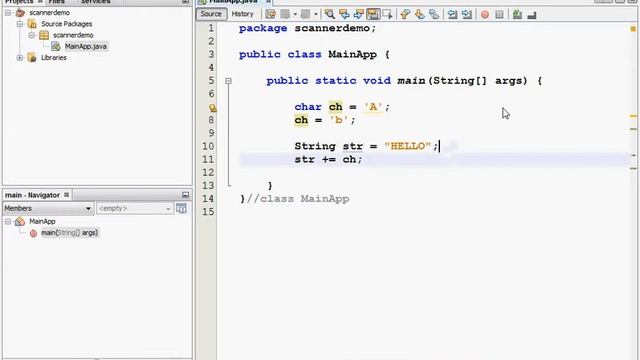Collapse main method code fold
The height and width of the screenshot is (360, 640).
229,81
